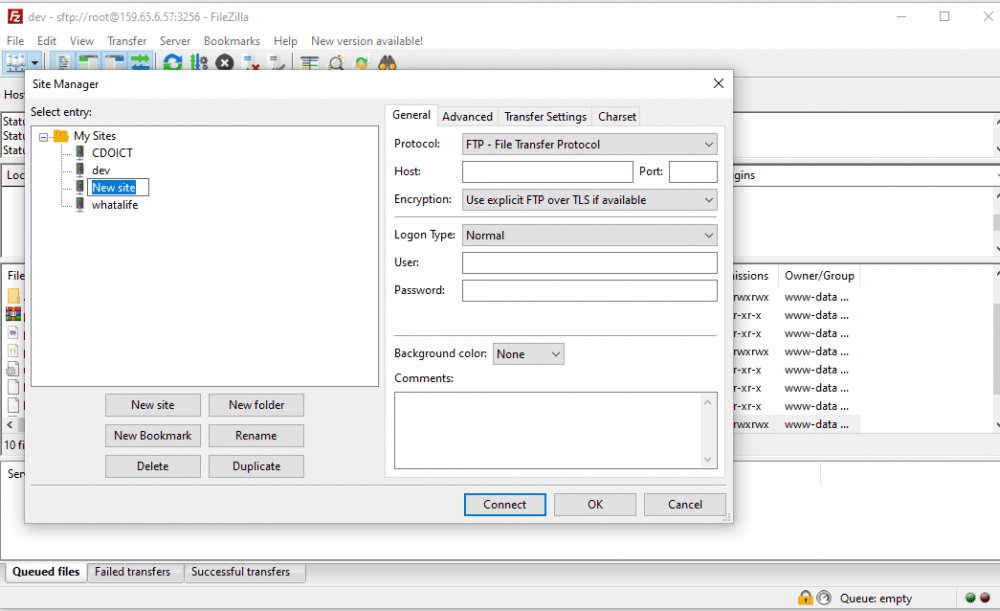The height and width of the screenshot is (611, 1000).
Task: Click the server icon beside dev
Action: [x=80, y=170]
